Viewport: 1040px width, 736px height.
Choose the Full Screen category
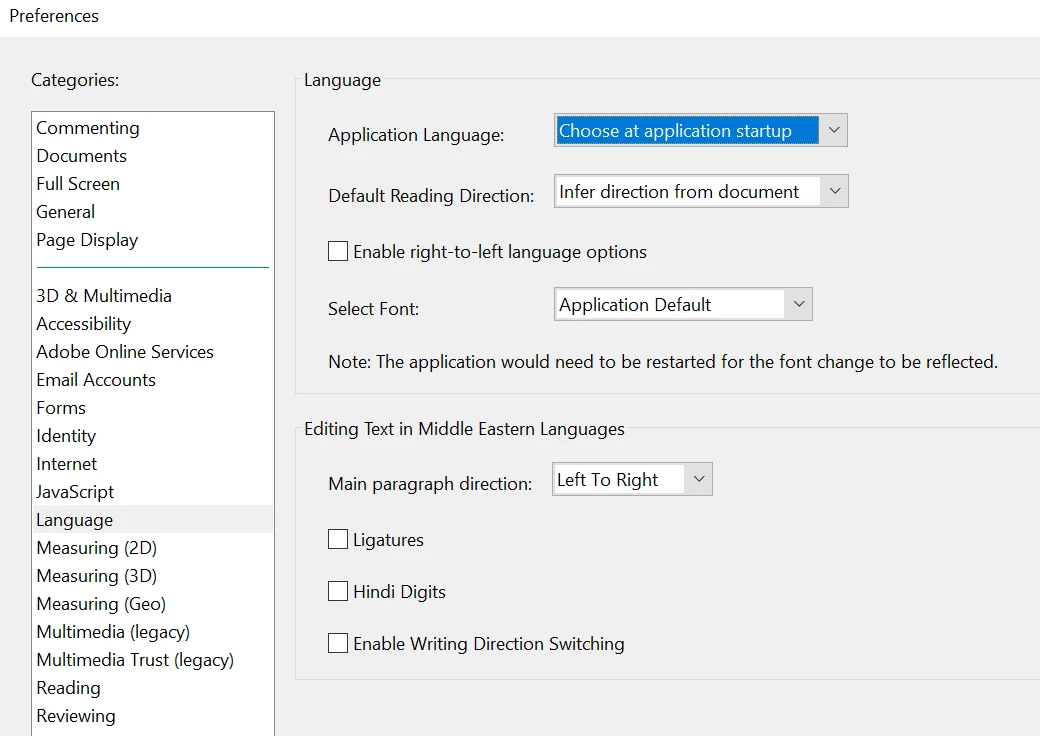point(78,184)
